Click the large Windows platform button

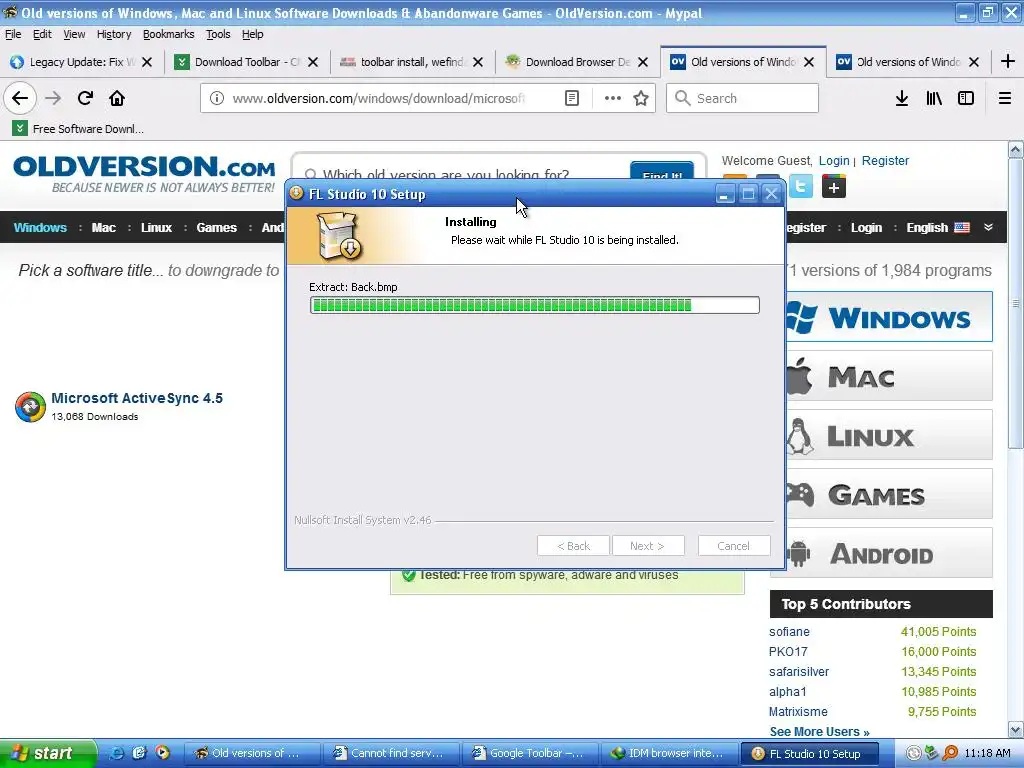889,317
